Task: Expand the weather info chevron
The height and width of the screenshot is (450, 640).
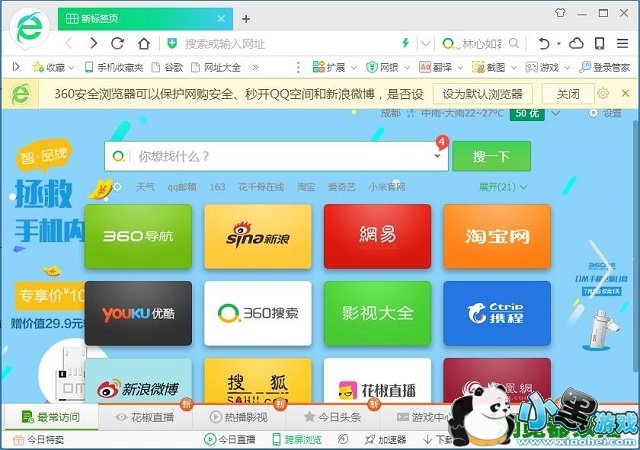Action: click(556, 113)
